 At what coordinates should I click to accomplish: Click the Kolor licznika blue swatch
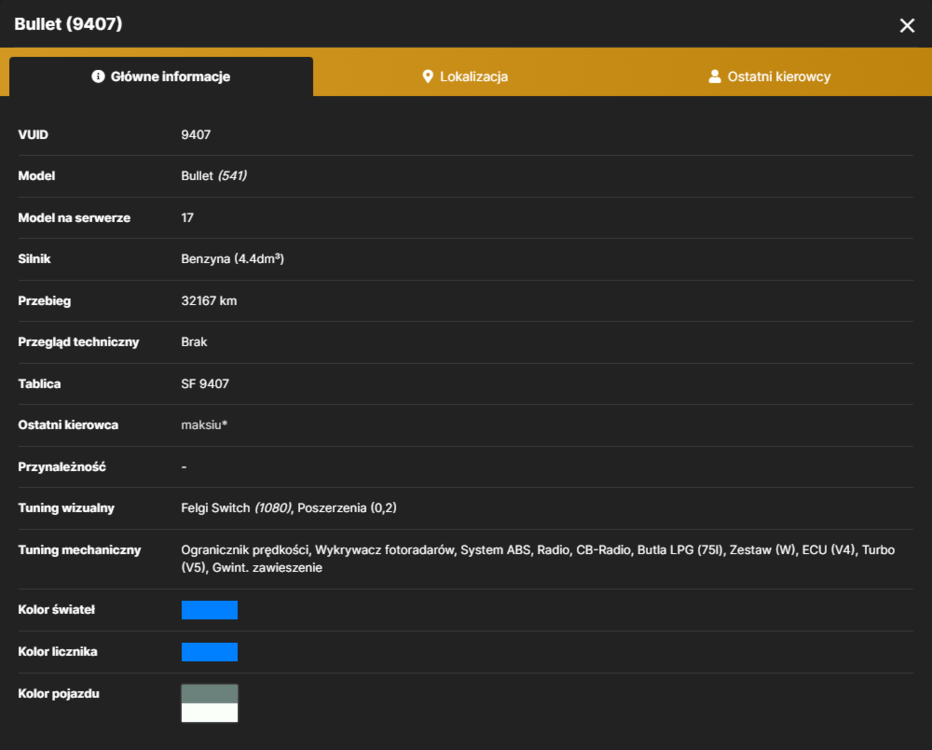[209, 652]
